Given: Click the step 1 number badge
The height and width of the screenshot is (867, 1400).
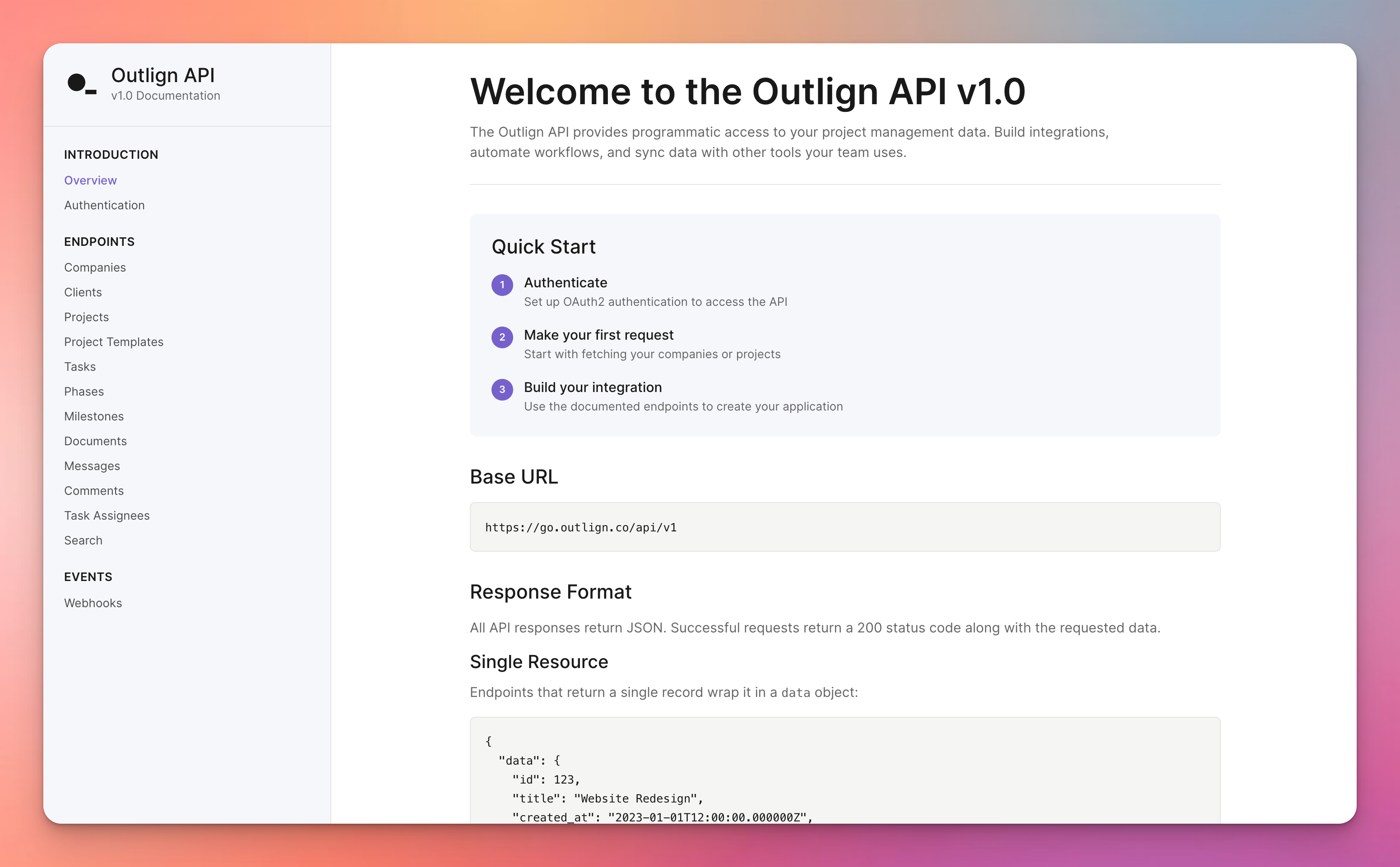Looking at the screenshot, I should point(502,285).
